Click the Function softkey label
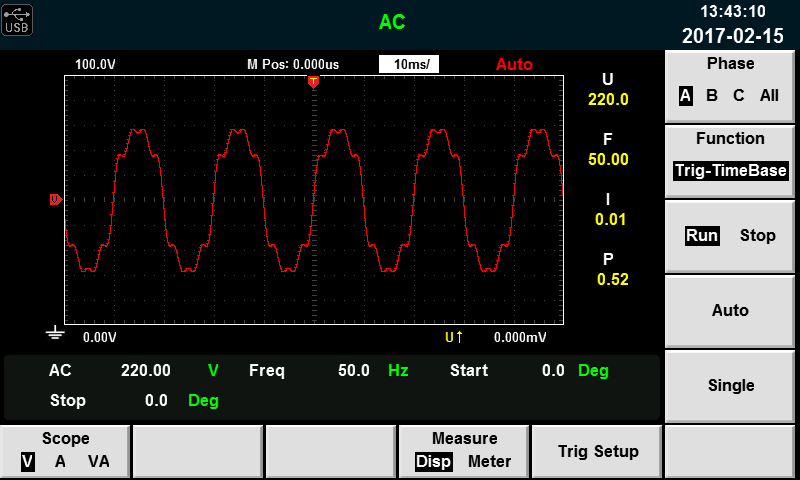 click(x=730, y=139)
